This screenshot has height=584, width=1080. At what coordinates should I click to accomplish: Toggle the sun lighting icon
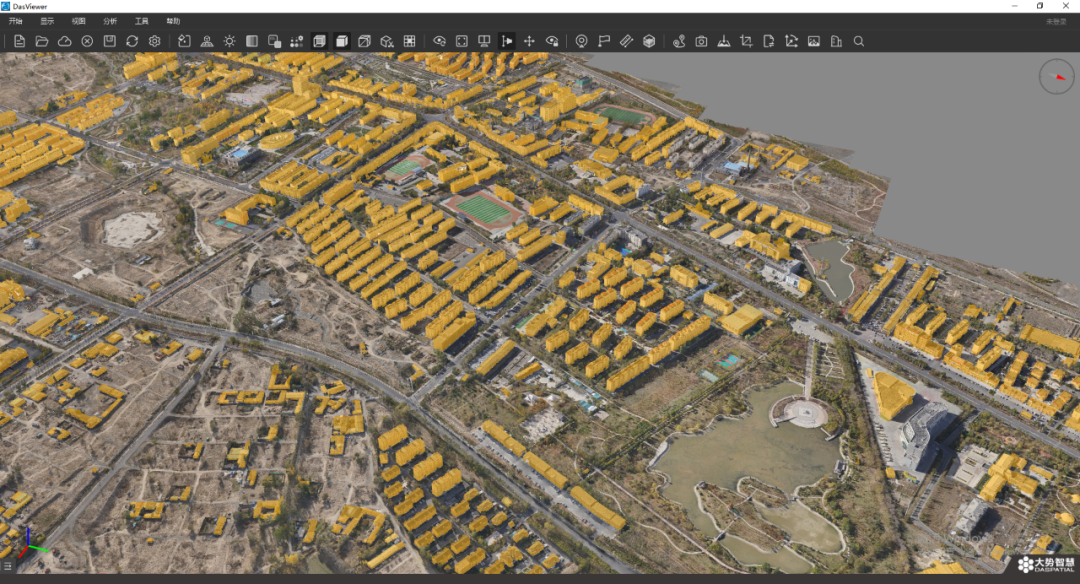(229, 41)
